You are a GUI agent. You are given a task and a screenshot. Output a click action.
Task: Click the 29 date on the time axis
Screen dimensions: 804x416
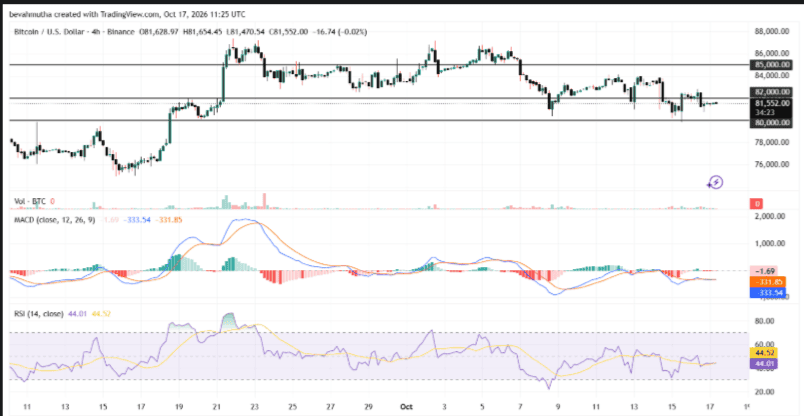[368, 407]
